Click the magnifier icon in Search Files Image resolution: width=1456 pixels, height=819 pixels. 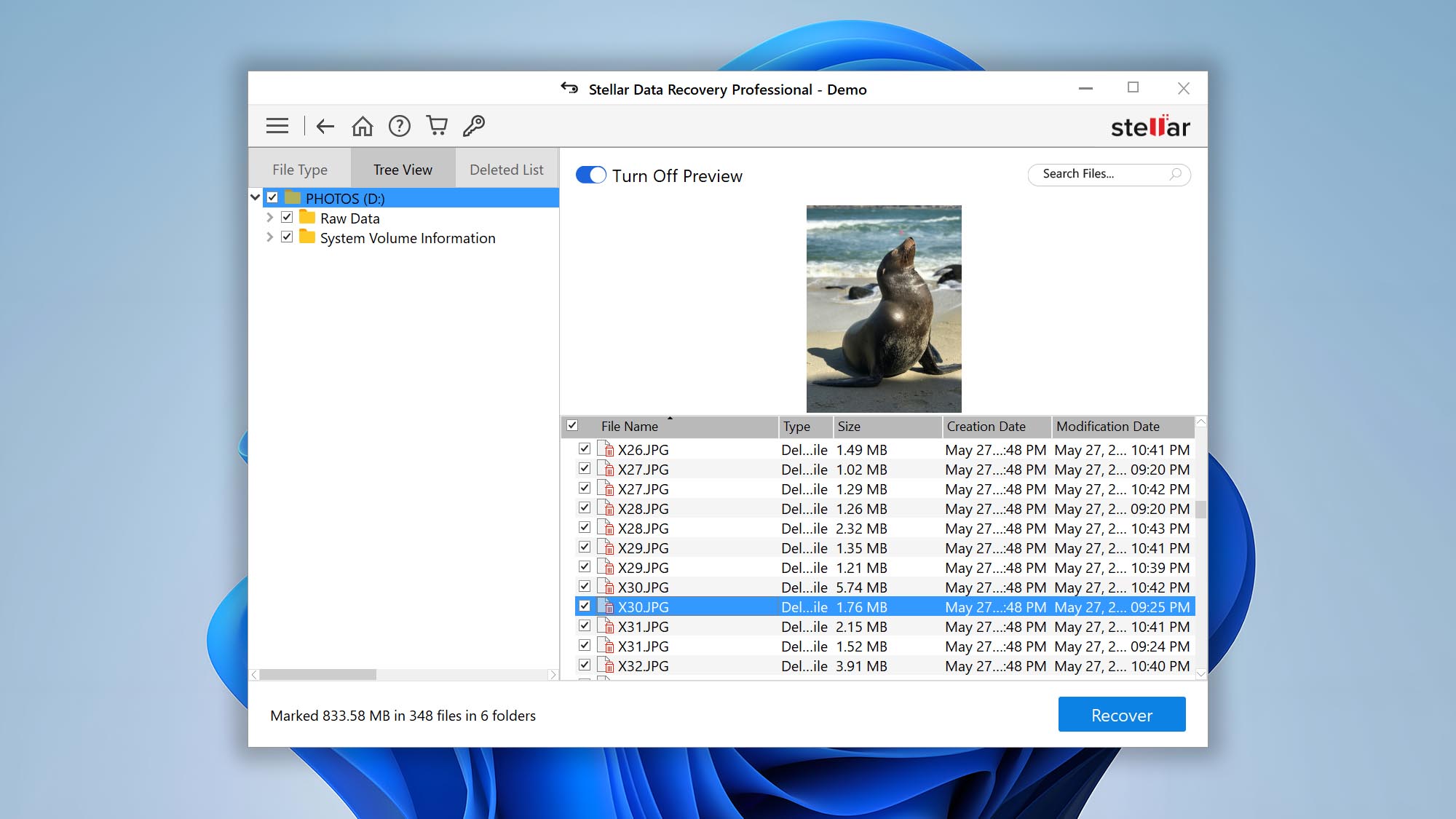[1176, 175]
